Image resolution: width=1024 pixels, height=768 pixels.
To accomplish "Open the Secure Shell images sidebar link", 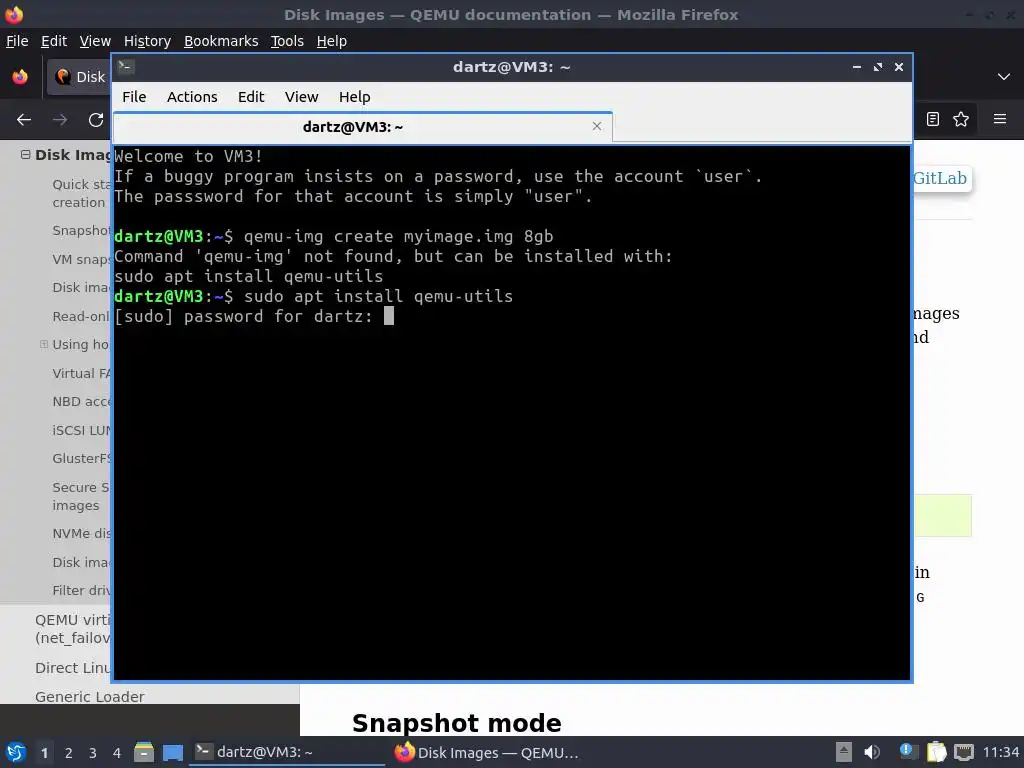I will tap(80, 496).
